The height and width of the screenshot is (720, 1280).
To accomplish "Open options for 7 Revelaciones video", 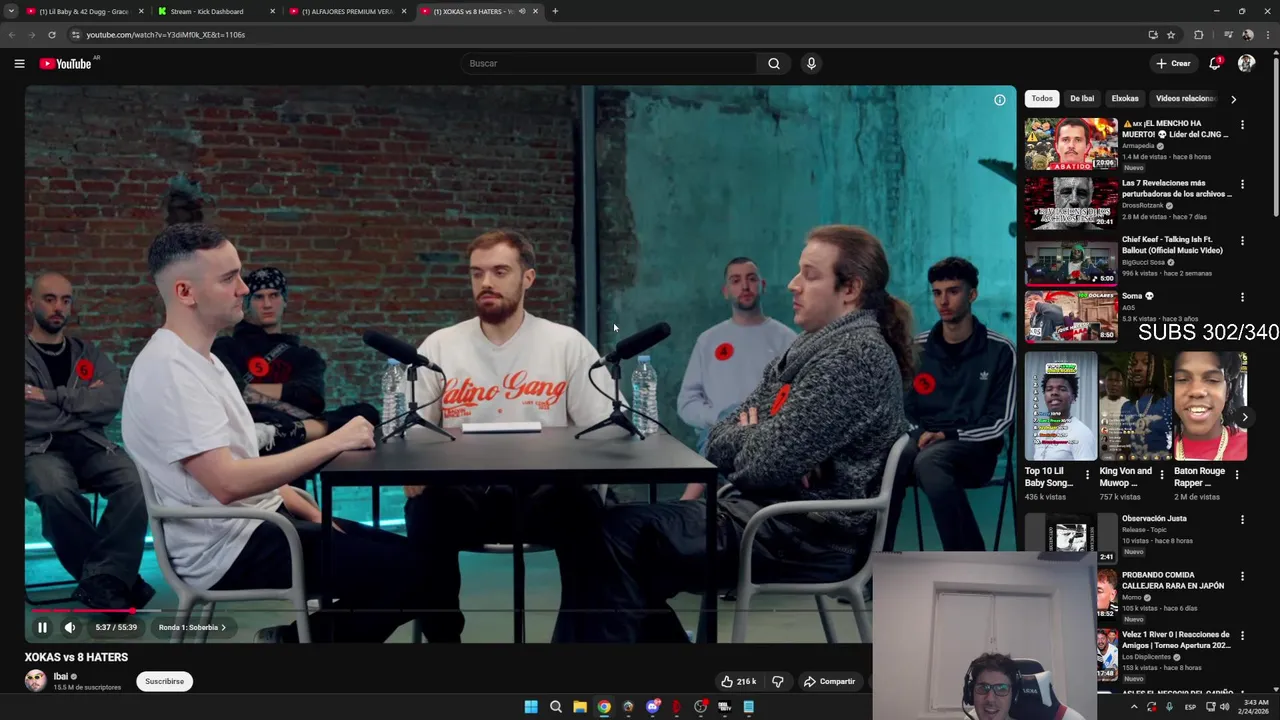I will (x=1242, y=184).
